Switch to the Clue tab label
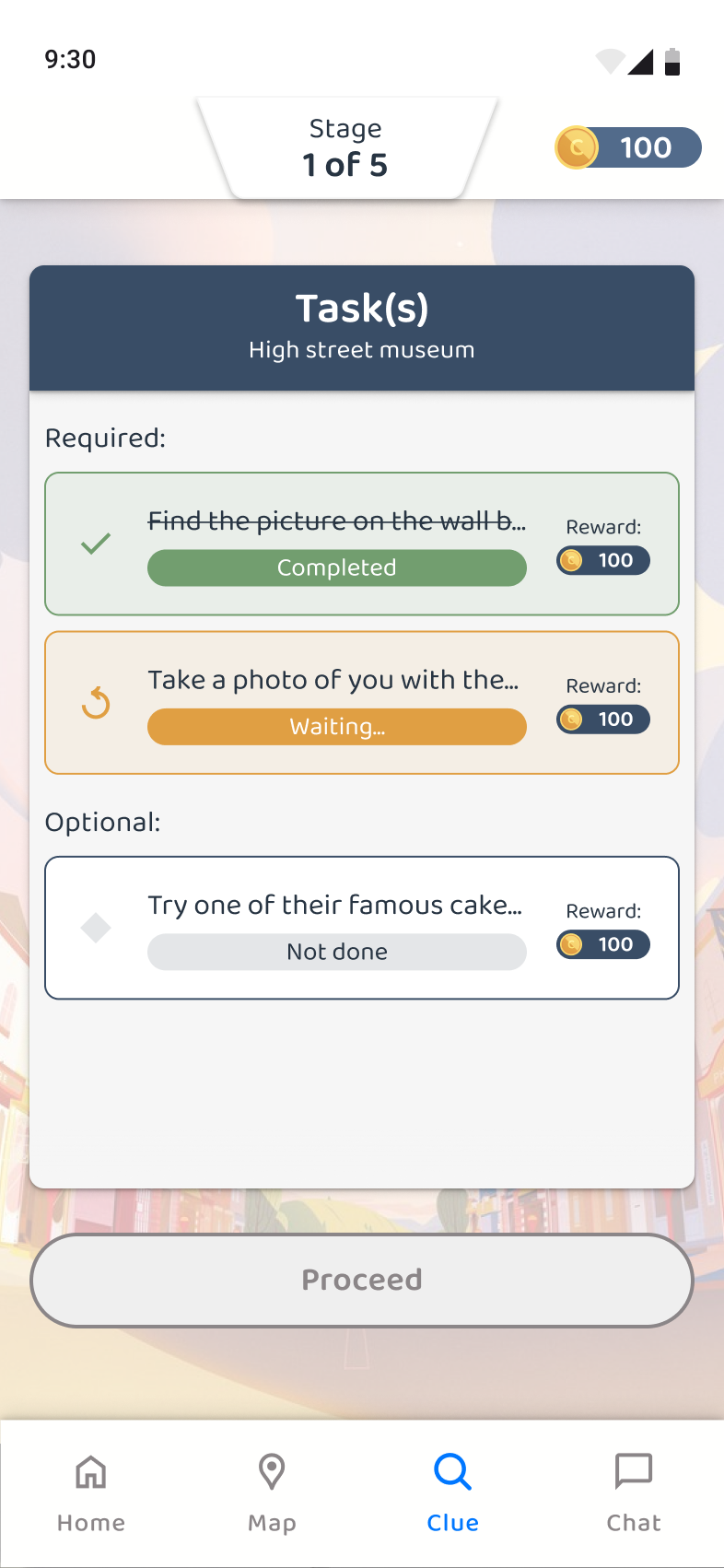Image resolution: width=724 pixels, height=1568 pixels. coord(452,1523)
